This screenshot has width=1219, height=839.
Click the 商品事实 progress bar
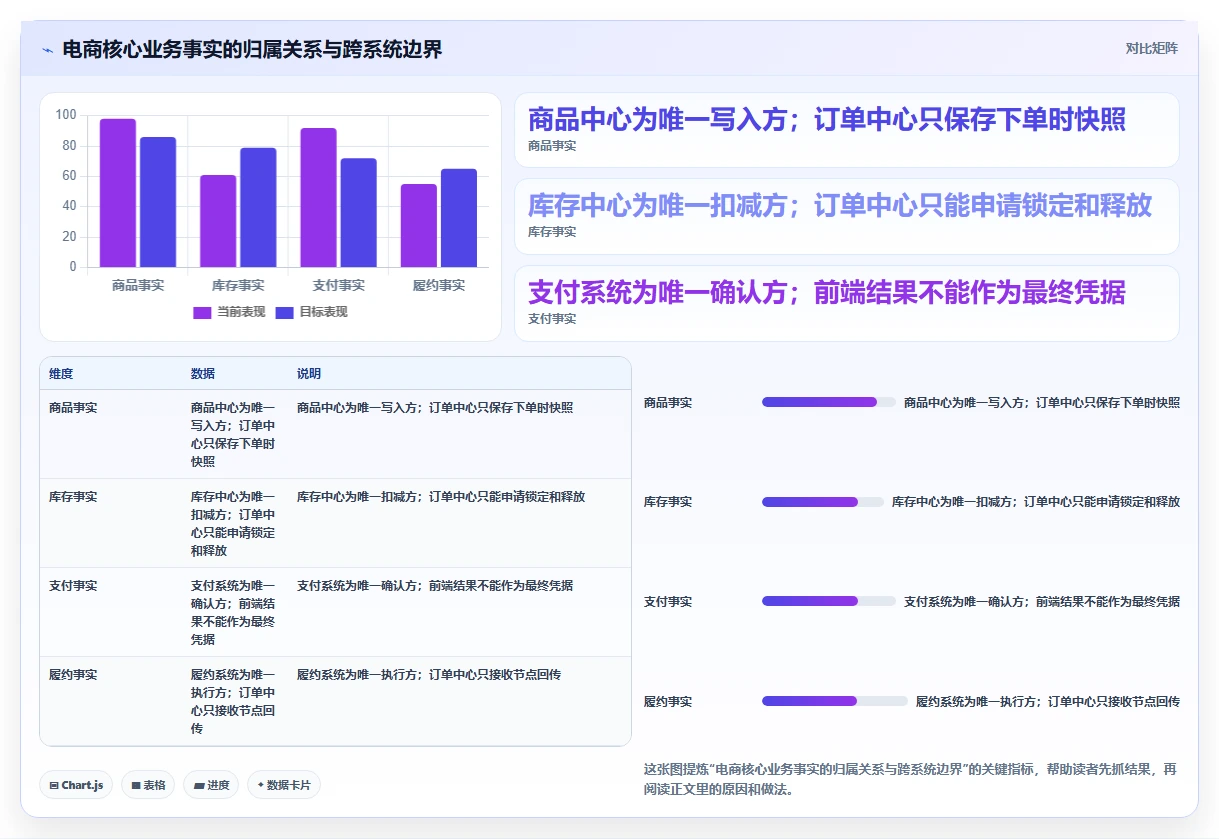coord(829,402)
